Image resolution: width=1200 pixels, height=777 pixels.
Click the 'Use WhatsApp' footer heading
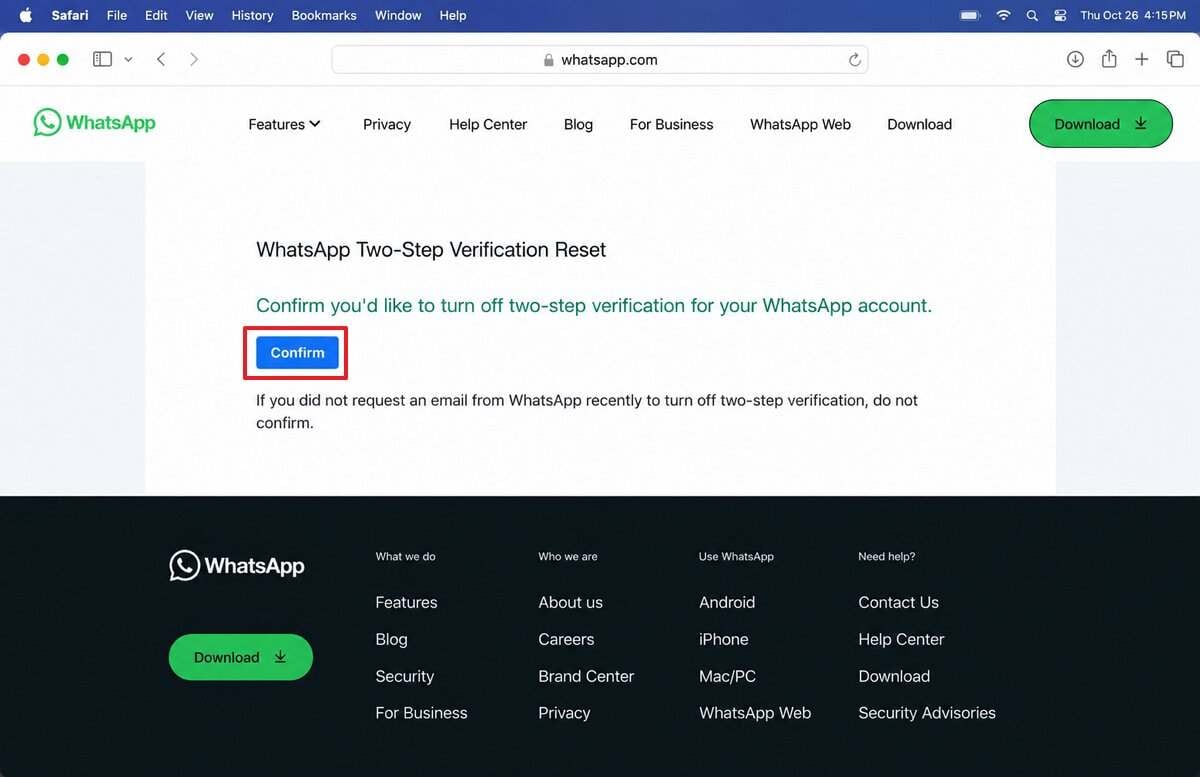coord(736,556)
